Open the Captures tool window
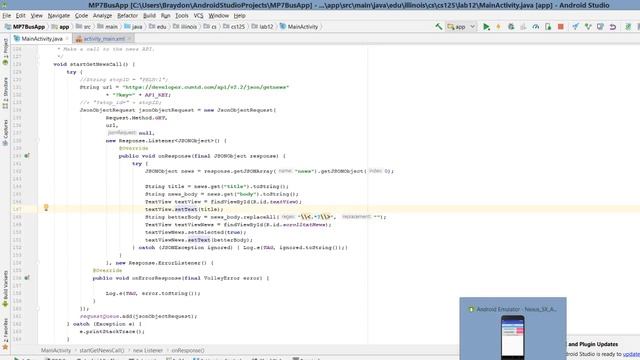This screenshot has width=640, height=360. (x=5, y=132)
